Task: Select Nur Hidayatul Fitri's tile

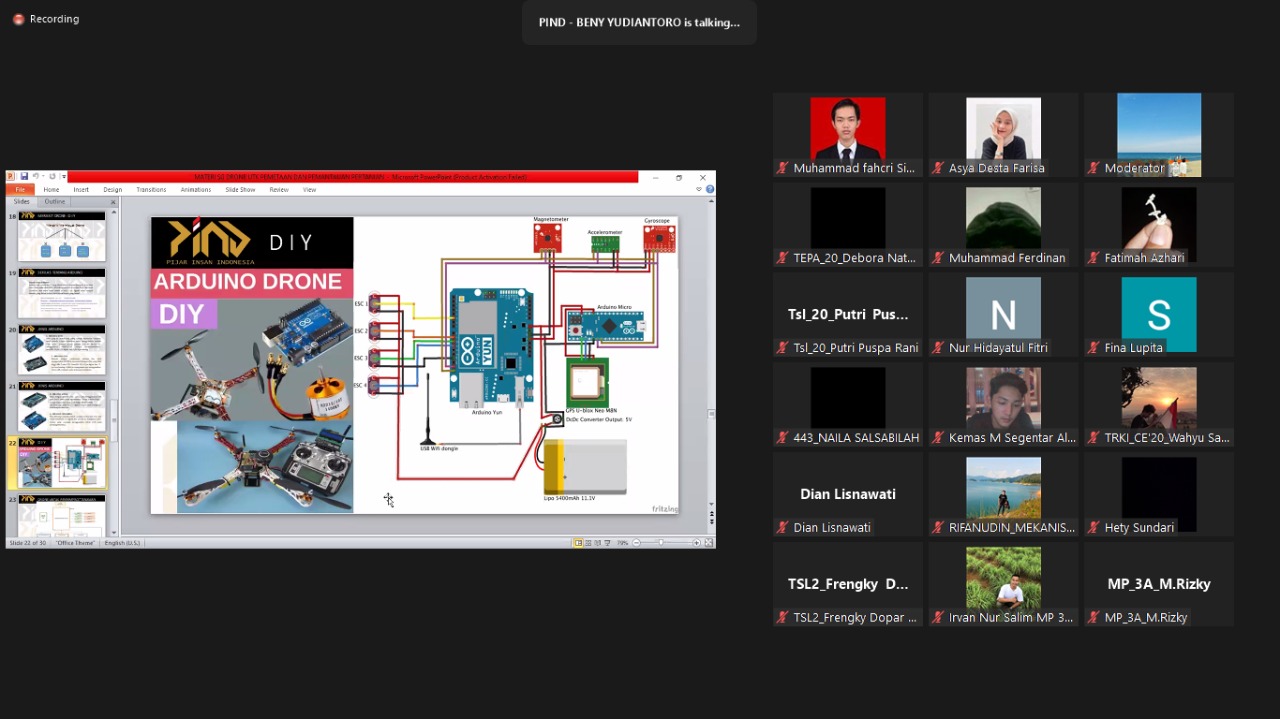Action: (1003, 314)
